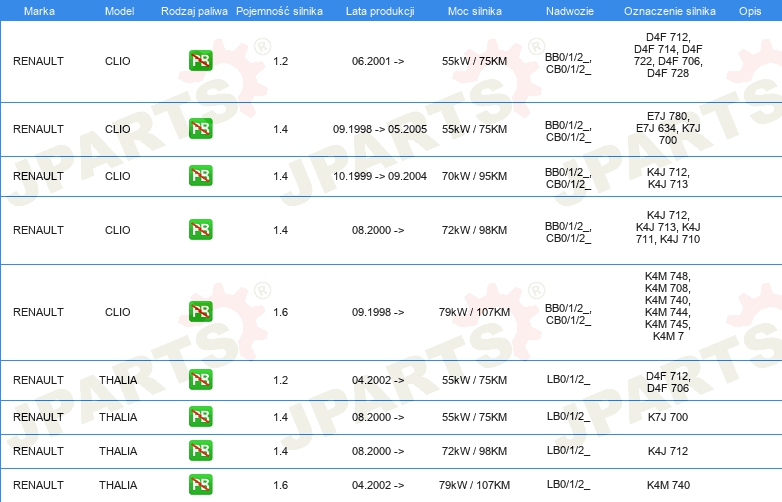
Task: Click THALIA model in the 1.6 row
Action: tap(118, 485)
